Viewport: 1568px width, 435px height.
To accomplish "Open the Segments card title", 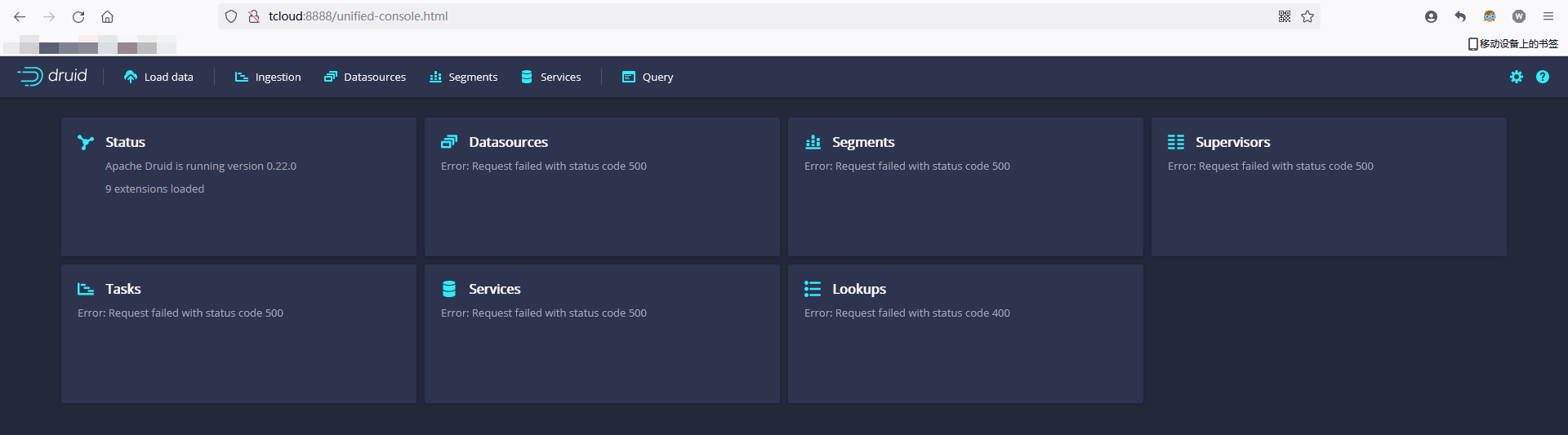I will click(x=863, y=142).
